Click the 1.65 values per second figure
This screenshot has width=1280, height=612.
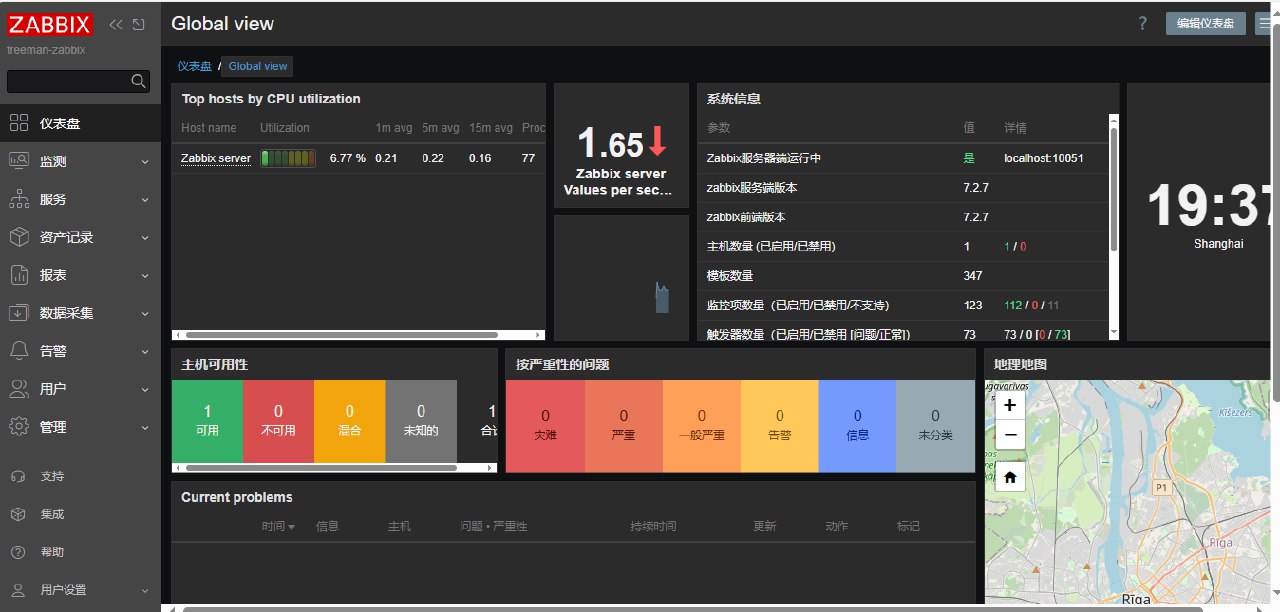pos(610,145)
